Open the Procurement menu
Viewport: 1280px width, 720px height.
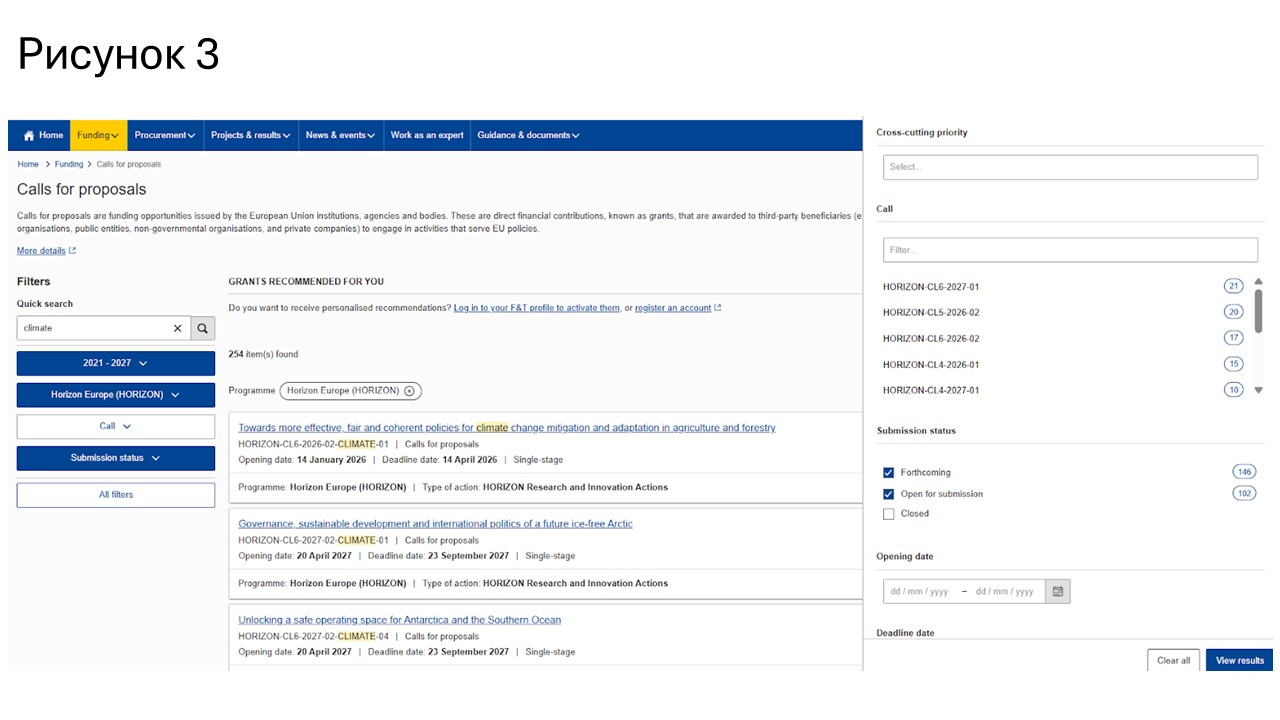tap(165, 136)
